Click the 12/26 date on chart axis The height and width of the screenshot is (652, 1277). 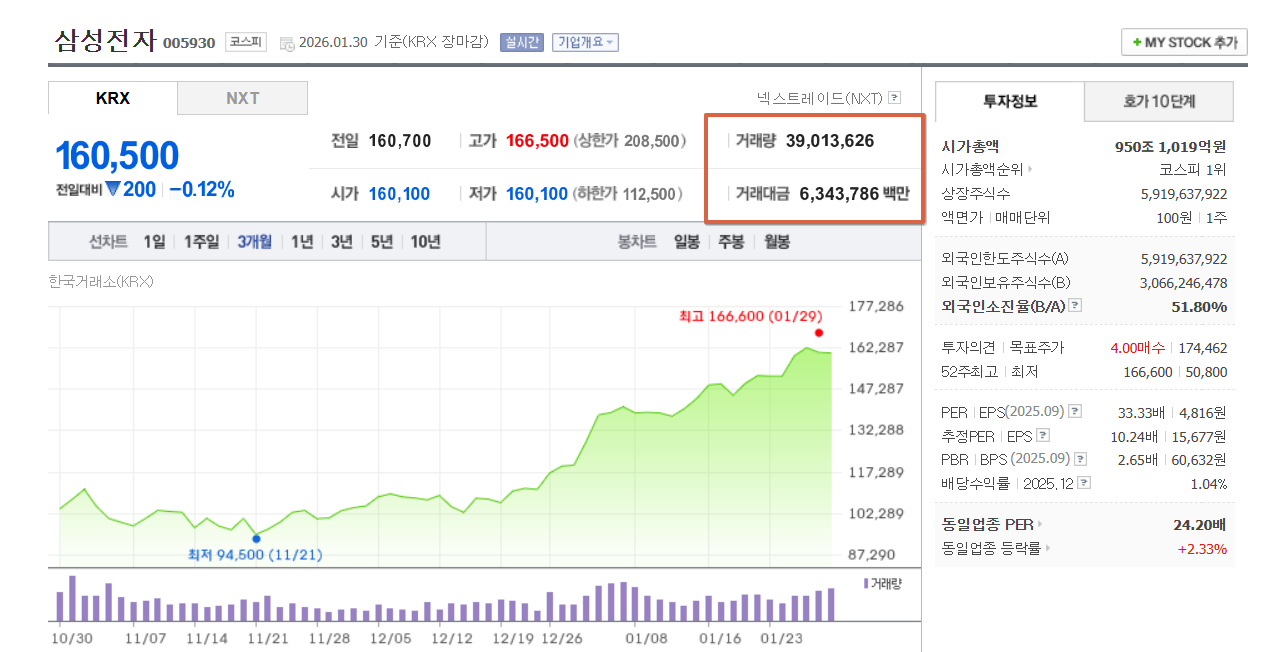coord(562,637)
